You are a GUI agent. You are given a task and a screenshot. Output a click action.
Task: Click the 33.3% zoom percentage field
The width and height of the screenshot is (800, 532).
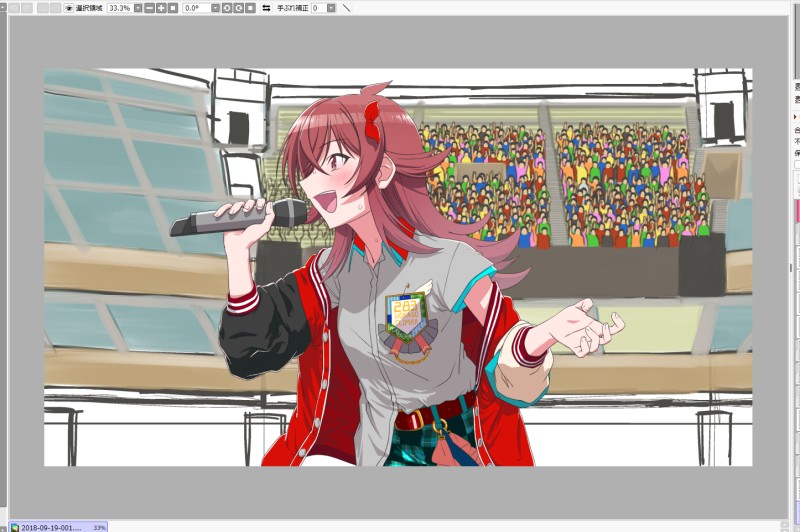120,8
